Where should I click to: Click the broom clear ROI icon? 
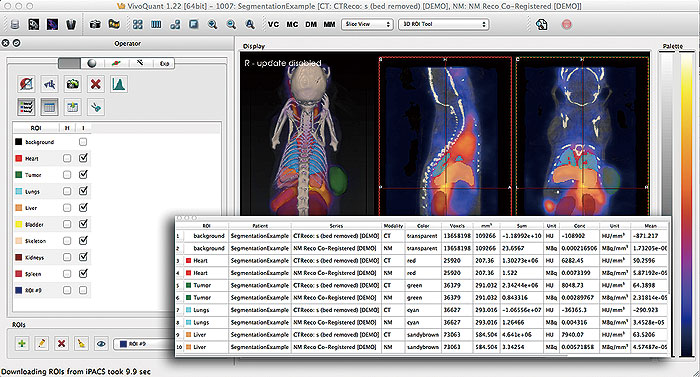(81, 343)
